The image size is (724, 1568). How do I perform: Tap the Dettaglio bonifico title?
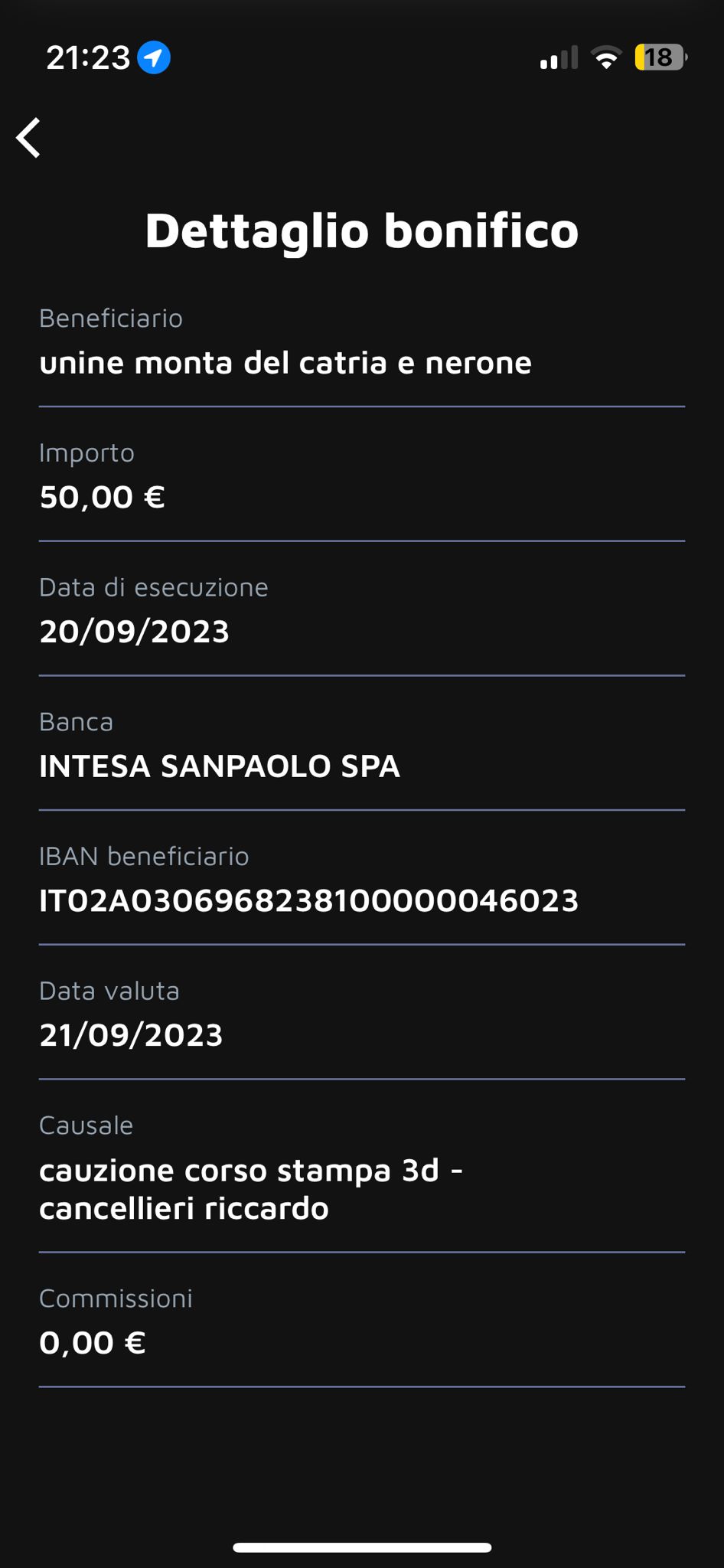(x=362, y=230)
